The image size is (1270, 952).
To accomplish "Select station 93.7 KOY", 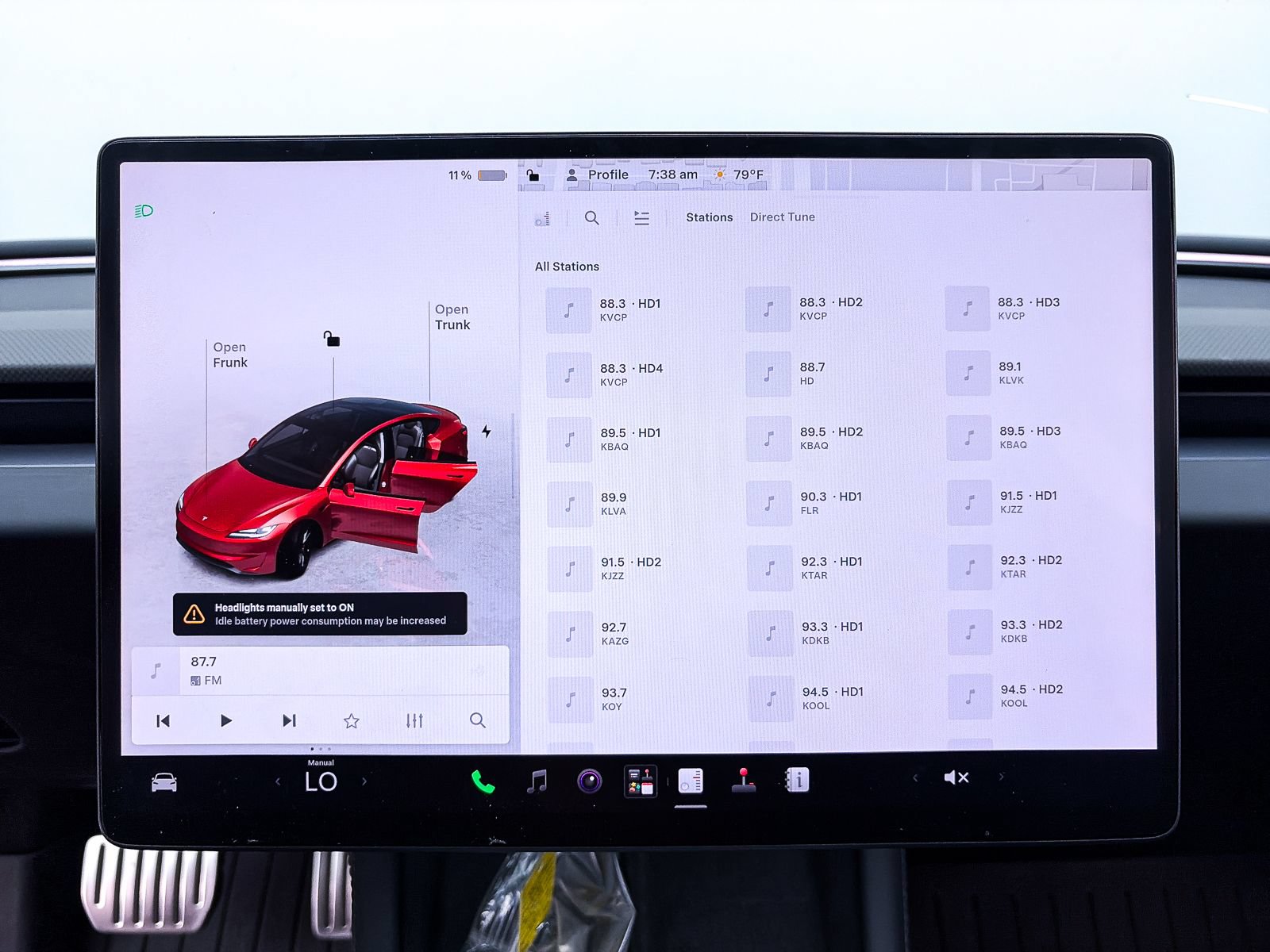I will [x=590, y=700].
